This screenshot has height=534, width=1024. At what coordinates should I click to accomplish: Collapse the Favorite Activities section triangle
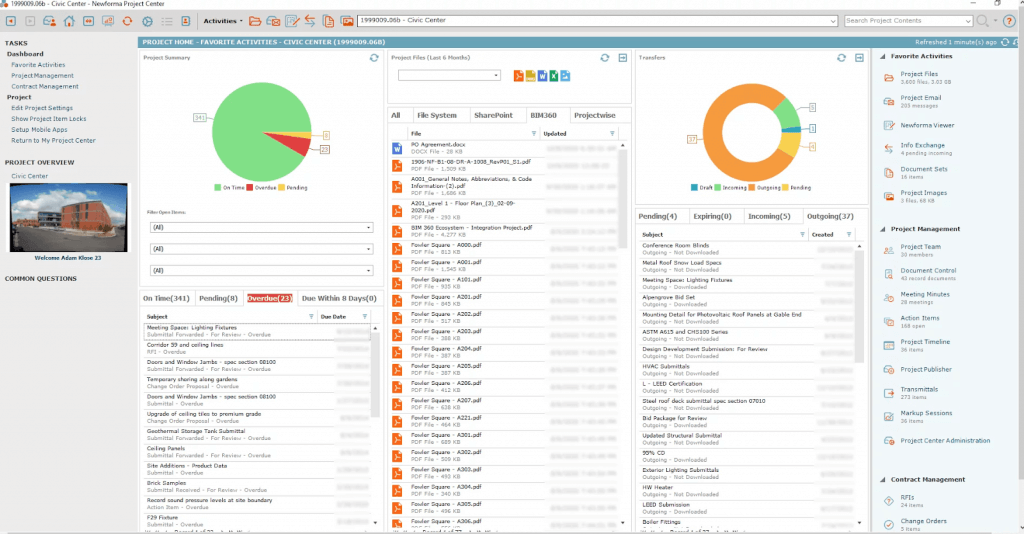click(x=883, y=57)
